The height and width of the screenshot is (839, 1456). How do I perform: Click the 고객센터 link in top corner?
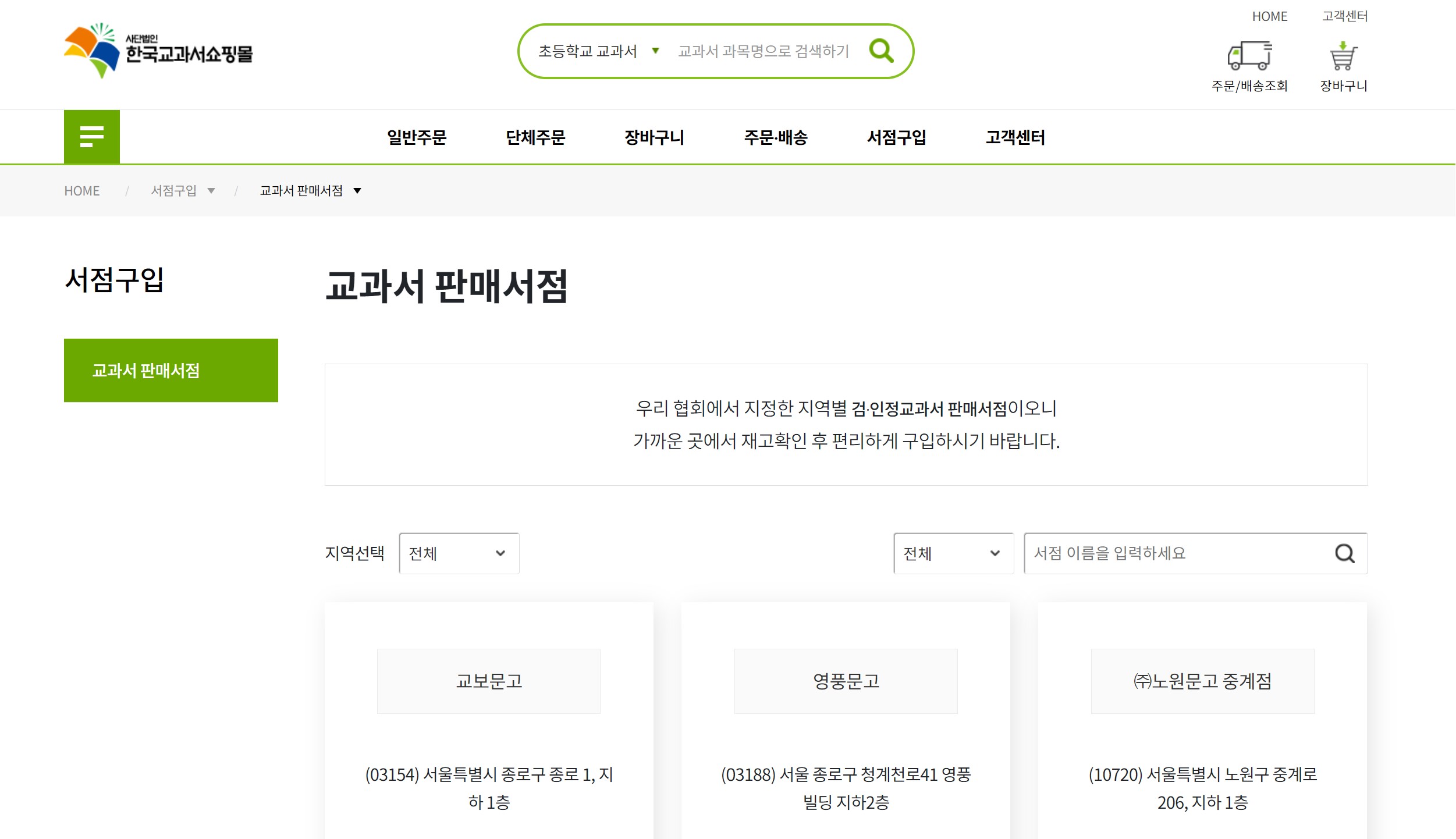click(1344, 16)
